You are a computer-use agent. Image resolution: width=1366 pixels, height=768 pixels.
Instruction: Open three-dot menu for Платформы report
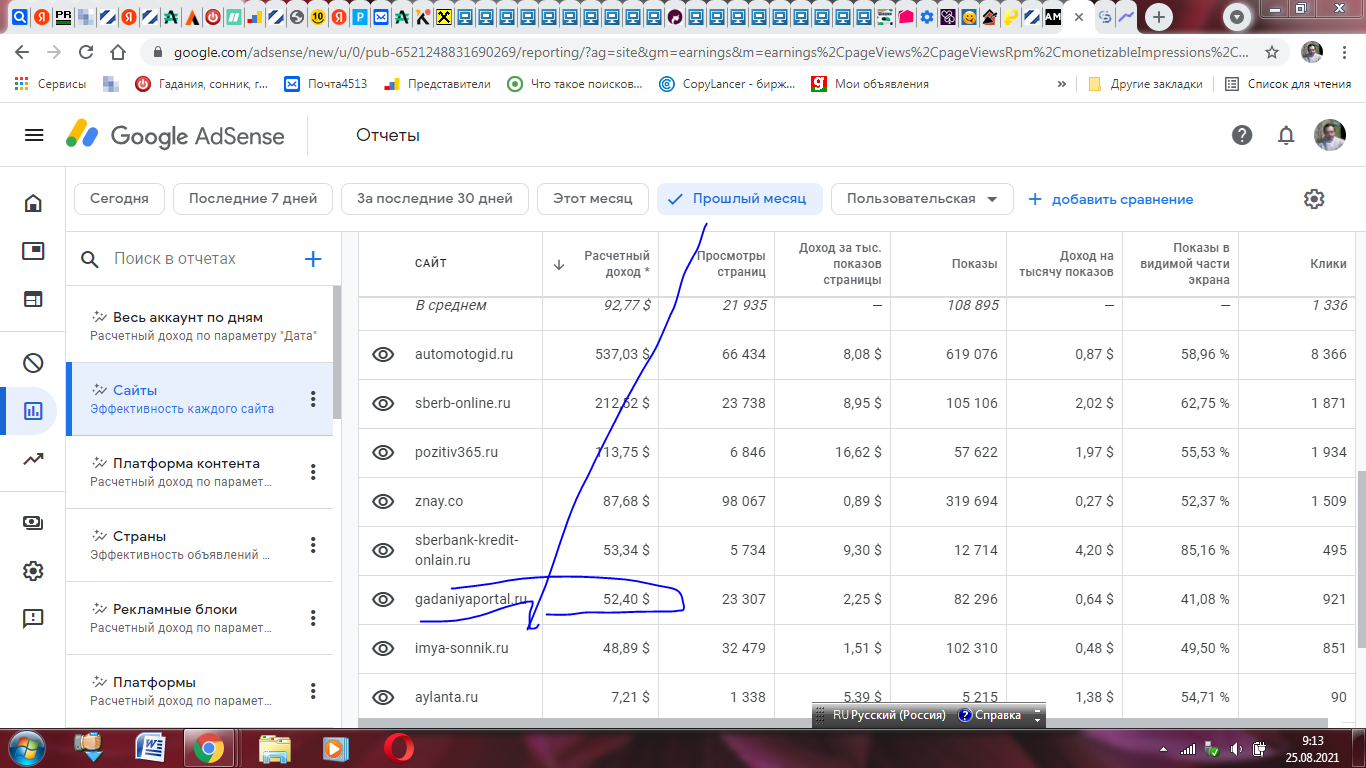click(313, 691)
